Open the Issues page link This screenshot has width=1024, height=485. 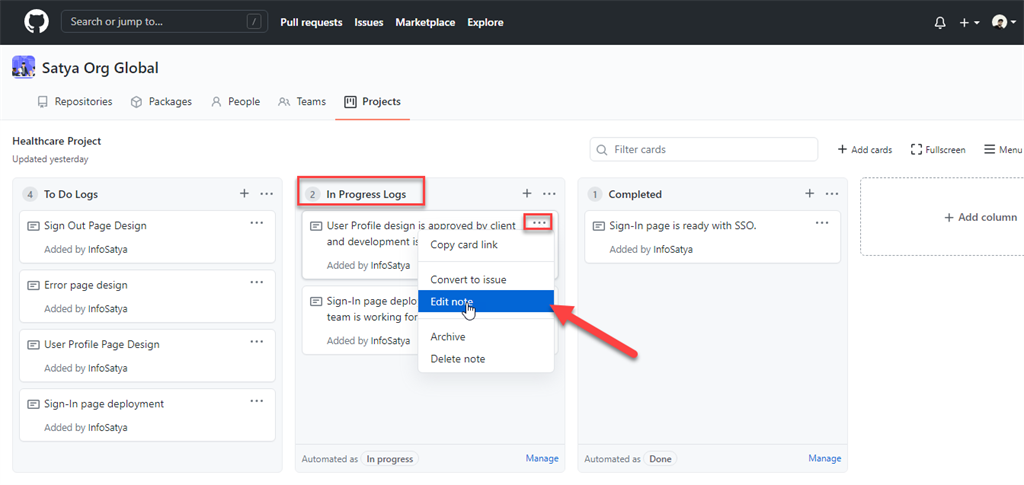point(368,22)
